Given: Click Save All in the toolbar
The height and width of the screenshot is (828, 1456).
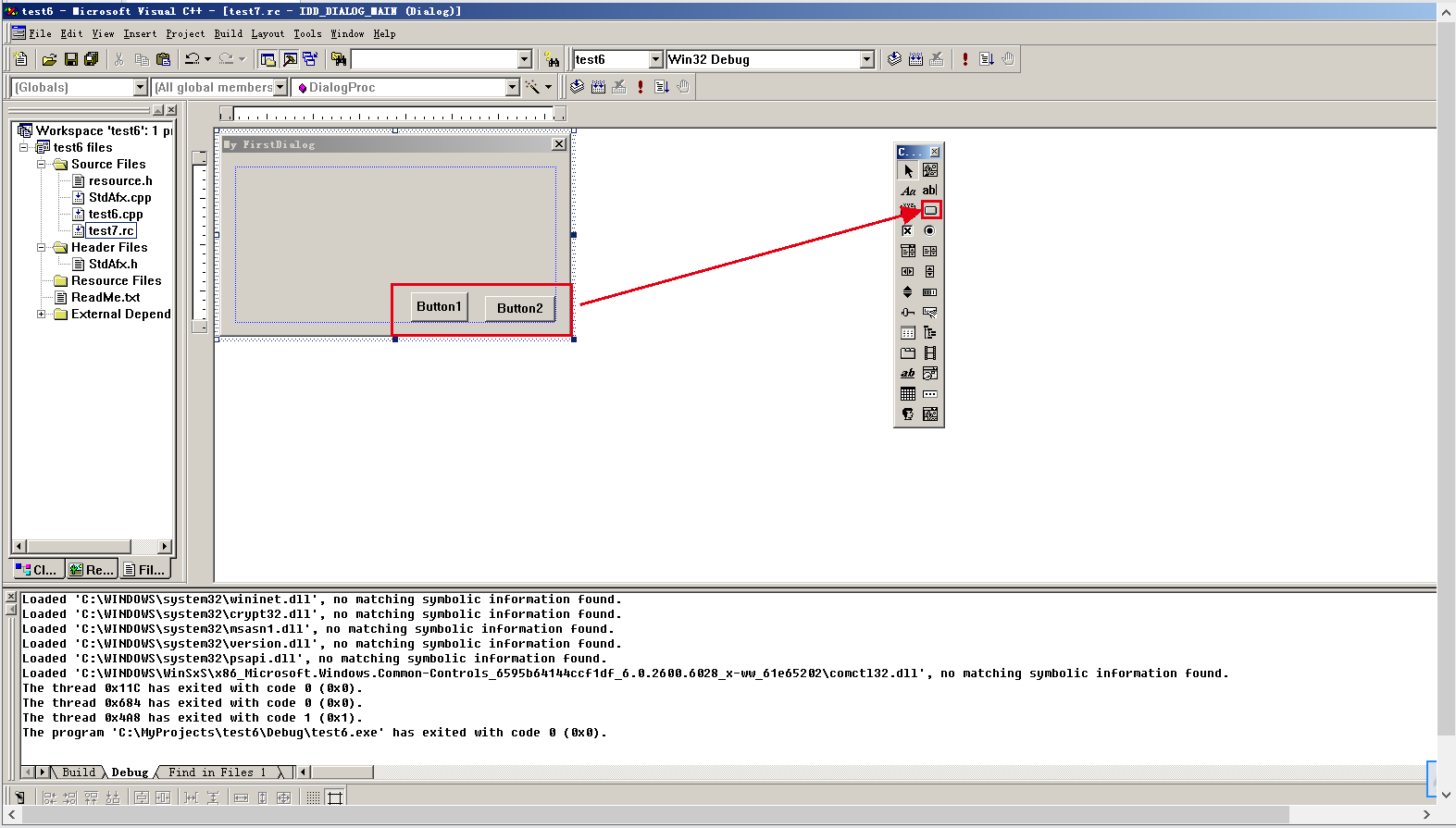Looking at the screenshot, I should point(92,59).
